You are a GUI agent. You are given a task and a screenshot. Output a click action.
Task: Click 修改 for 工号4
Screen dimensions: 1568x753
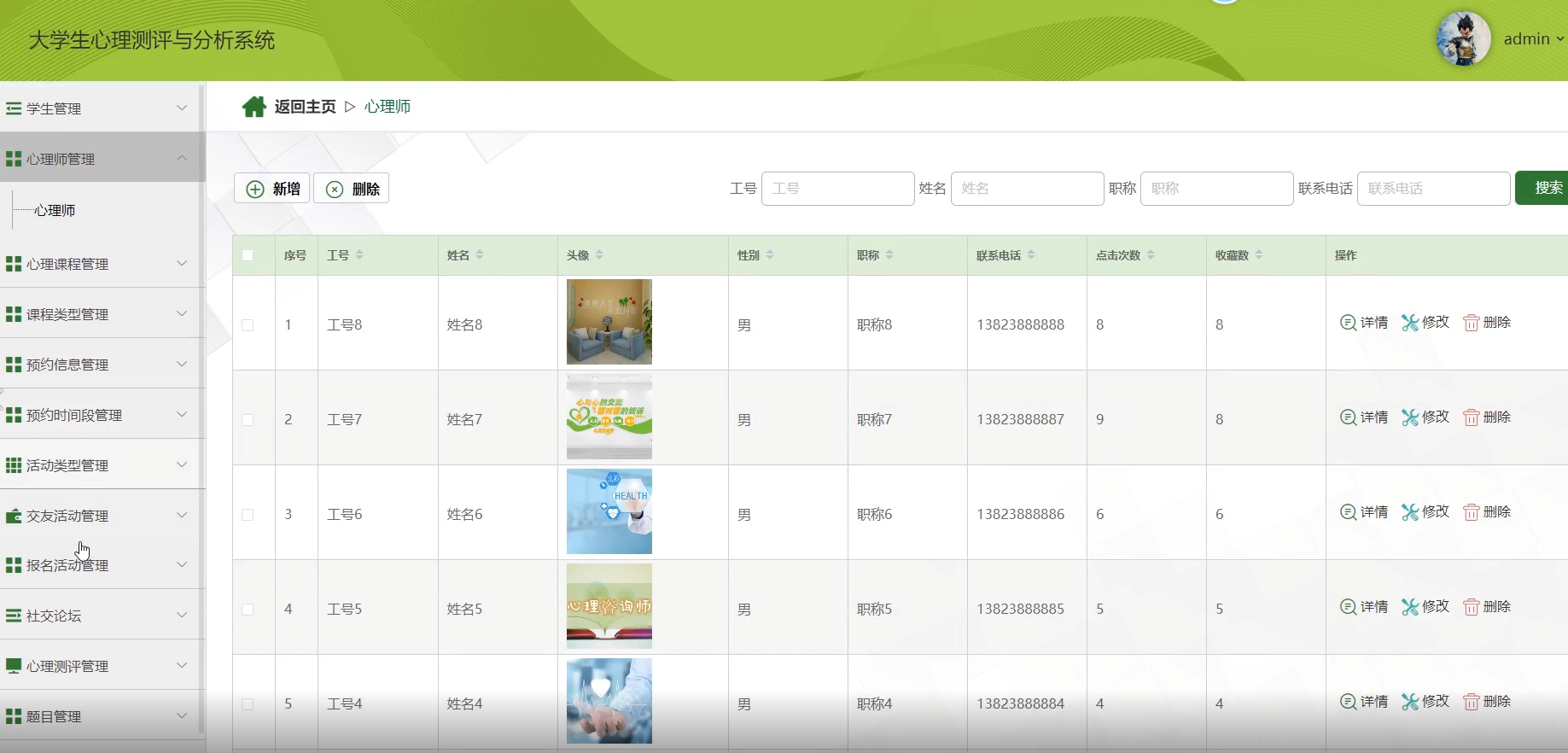click(x=1425, y=702)
